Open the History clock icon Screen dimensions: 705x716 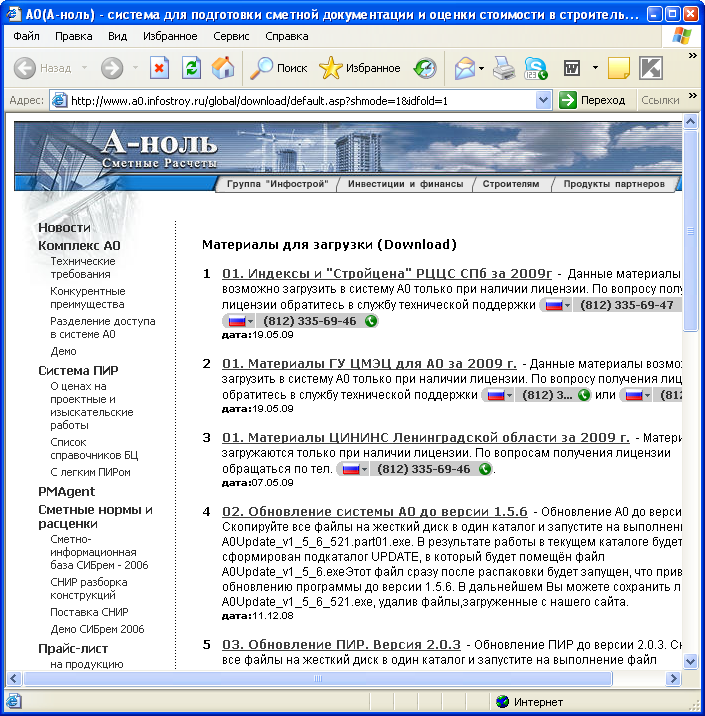point(425,68)
